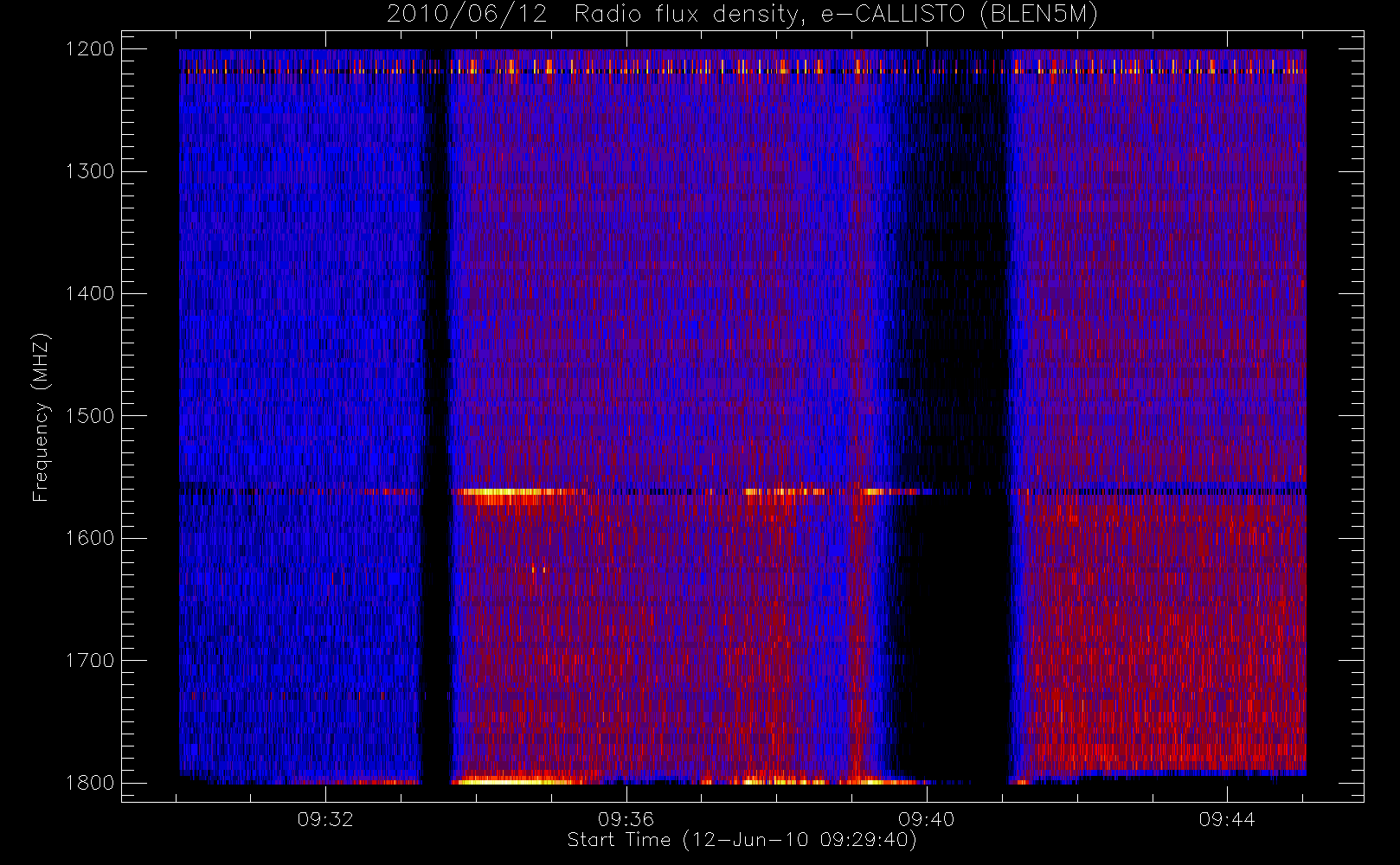Click the 09:32 time tick label
The width and height of the screenshot is (1400, 865).
pos(325,819)
